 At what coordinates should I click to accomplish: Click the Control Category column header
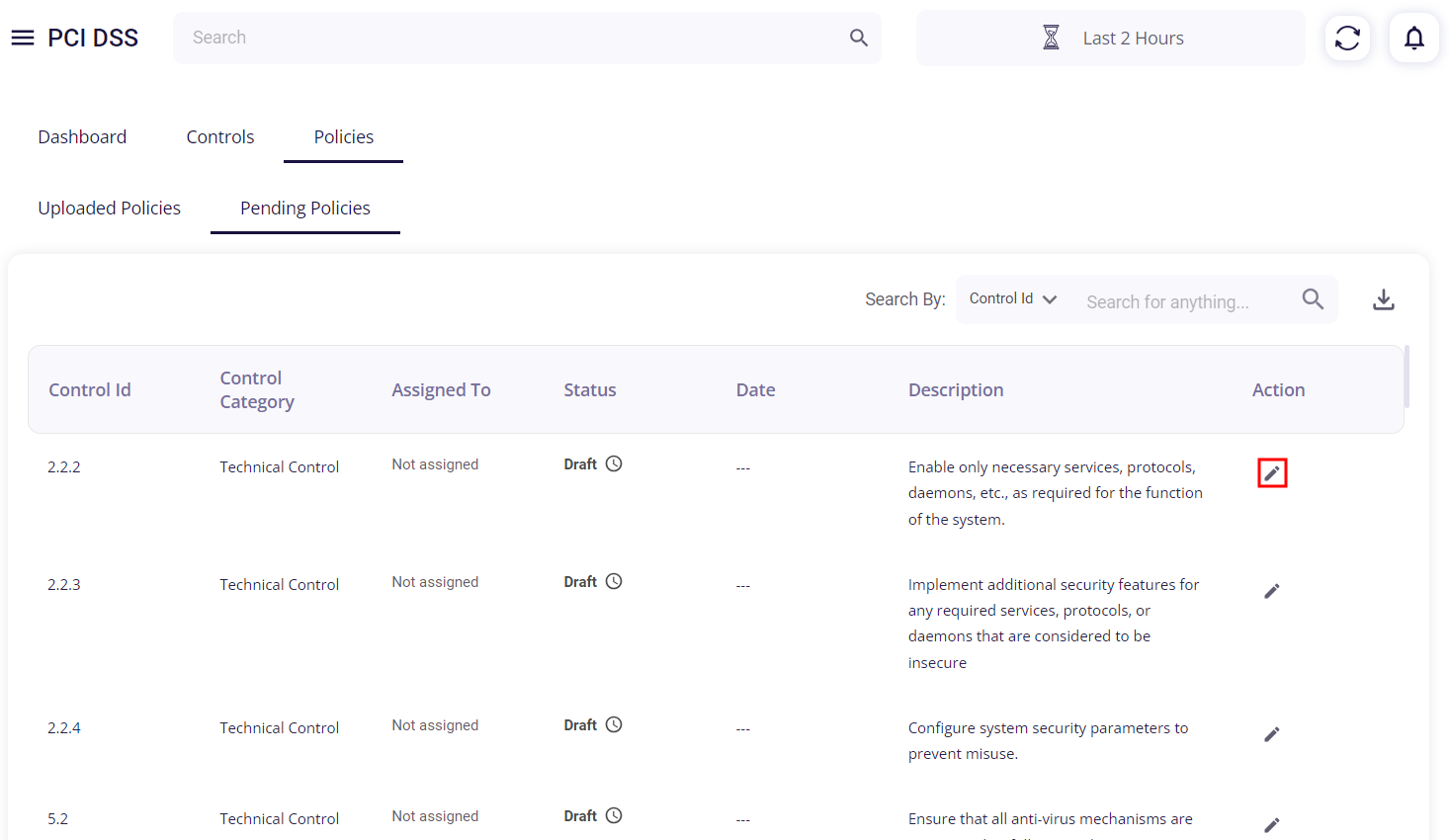point(257,389)
